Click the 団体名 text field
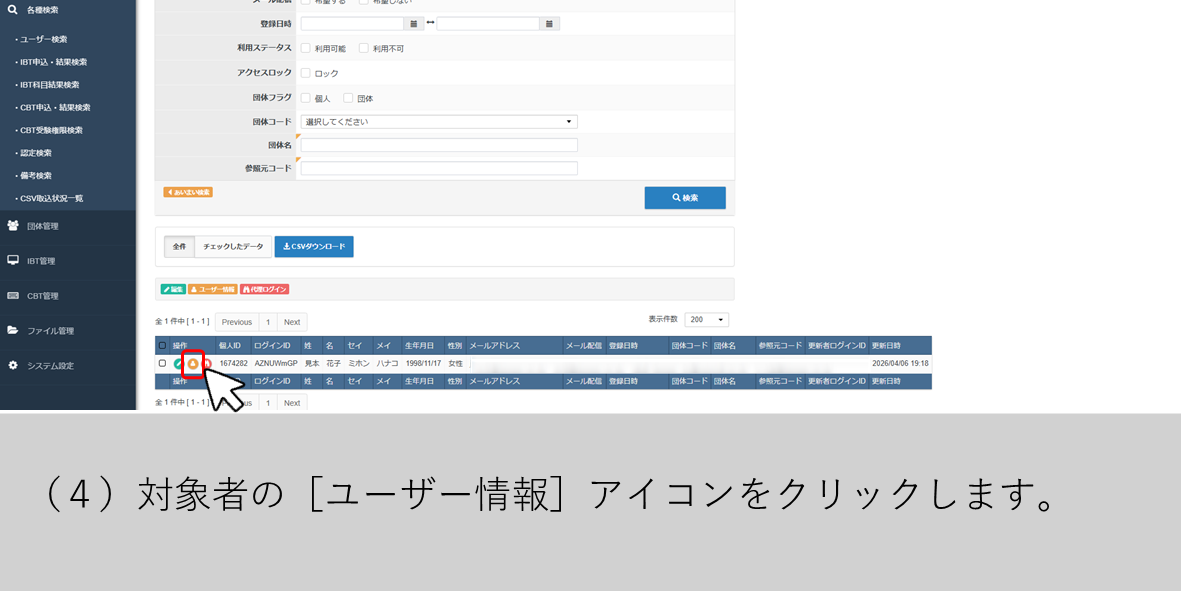 click(x=439, y=145)
